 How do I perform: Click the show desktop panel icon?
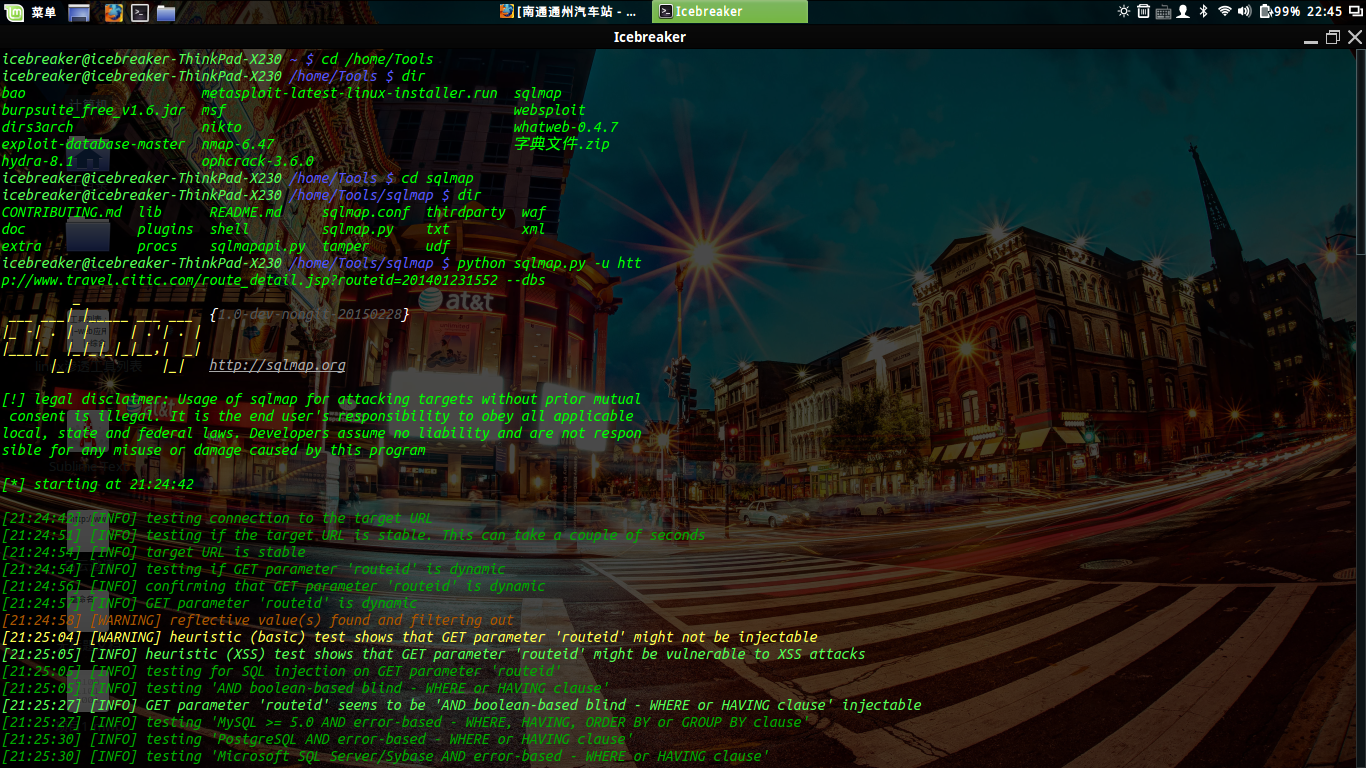(x=80, y=12)
